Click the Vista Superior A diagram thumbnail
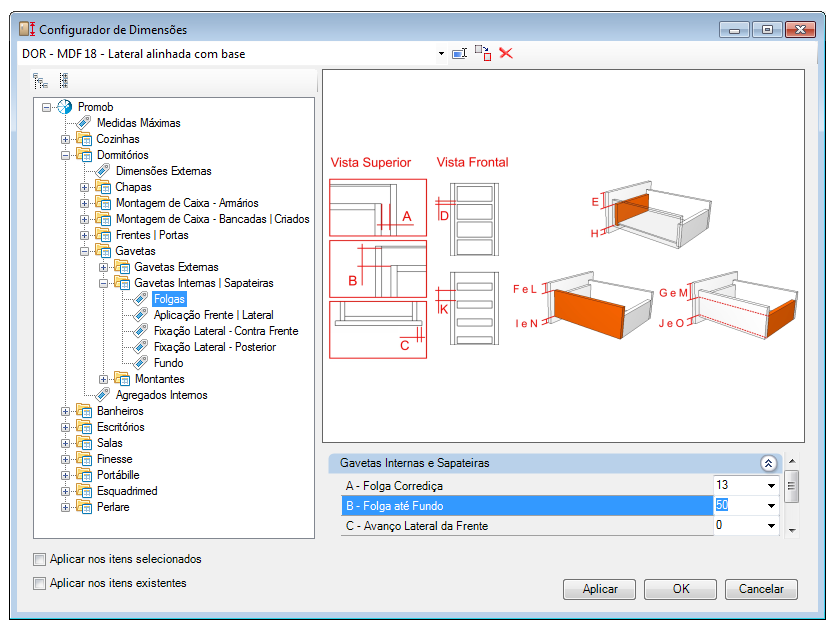The image size is (835, 624). tap(378, 208)
